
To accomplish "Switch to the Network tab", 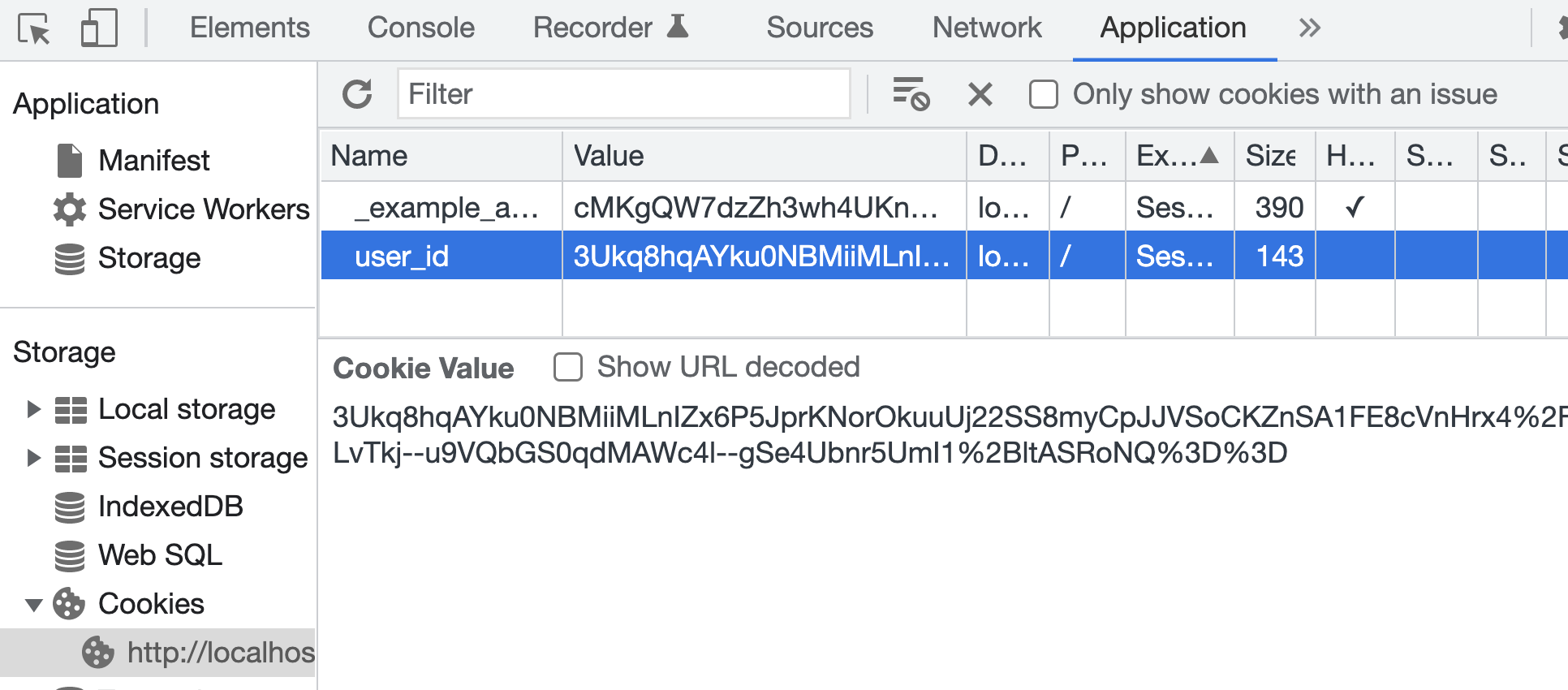I will coord(986,28).
